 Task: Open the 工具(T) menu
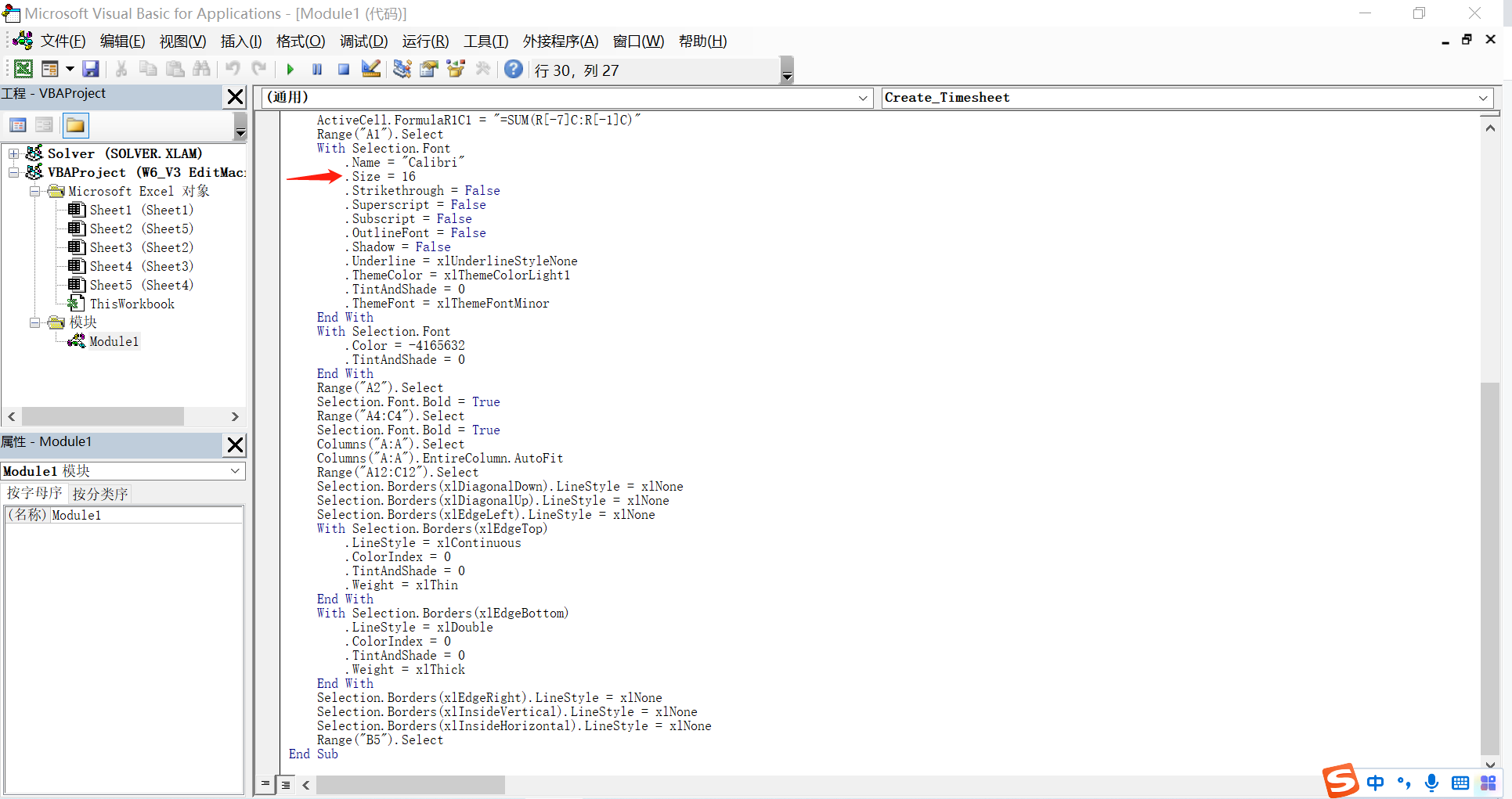[486, 41]
